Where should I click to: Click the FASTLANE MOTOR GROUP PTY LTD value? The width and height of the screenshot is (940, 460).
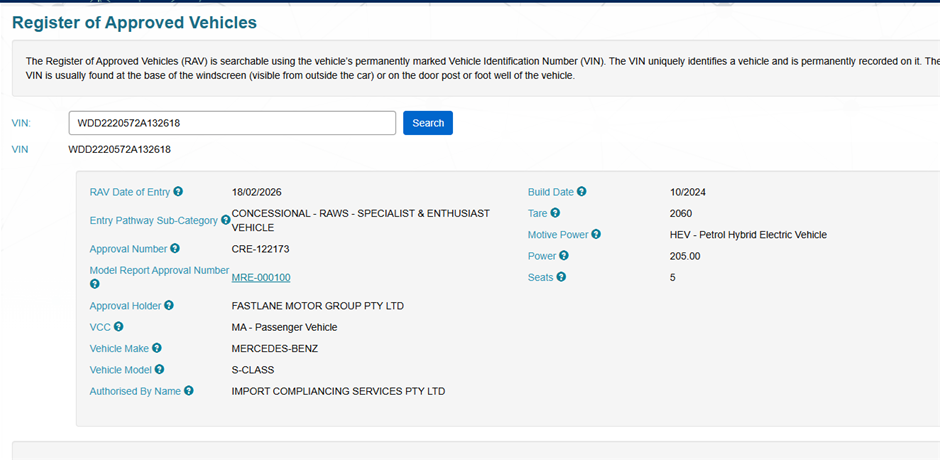(317, 306)
